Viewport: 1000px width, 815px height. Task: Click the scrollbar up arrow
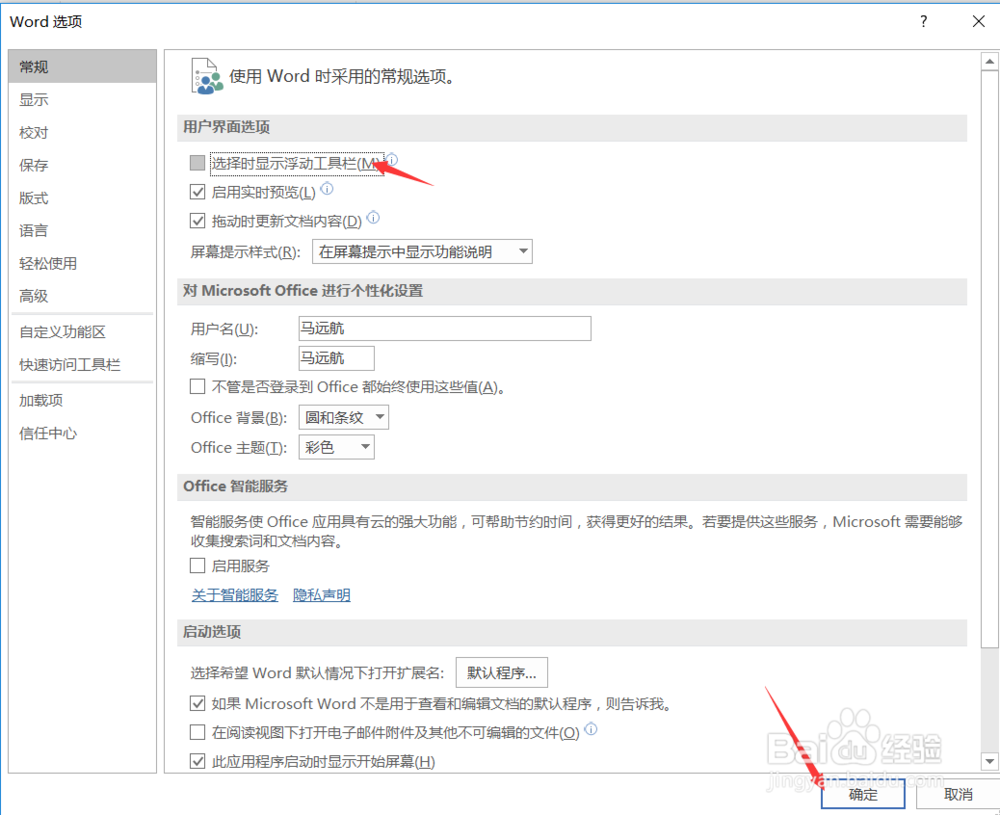(989, 62)
